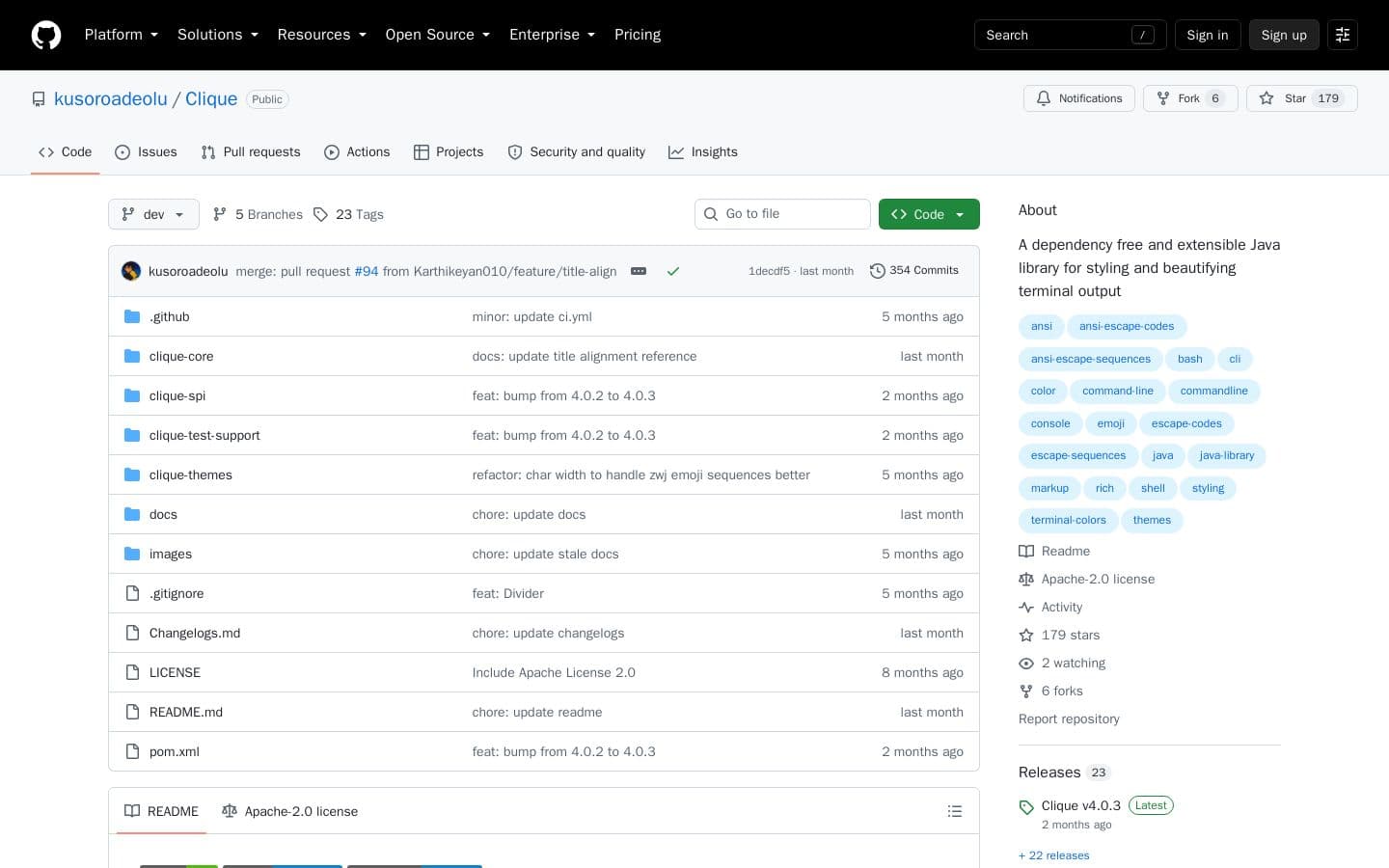1389x868 pixels.
Task: Expand the Platform menu
Action: point(121,35)
